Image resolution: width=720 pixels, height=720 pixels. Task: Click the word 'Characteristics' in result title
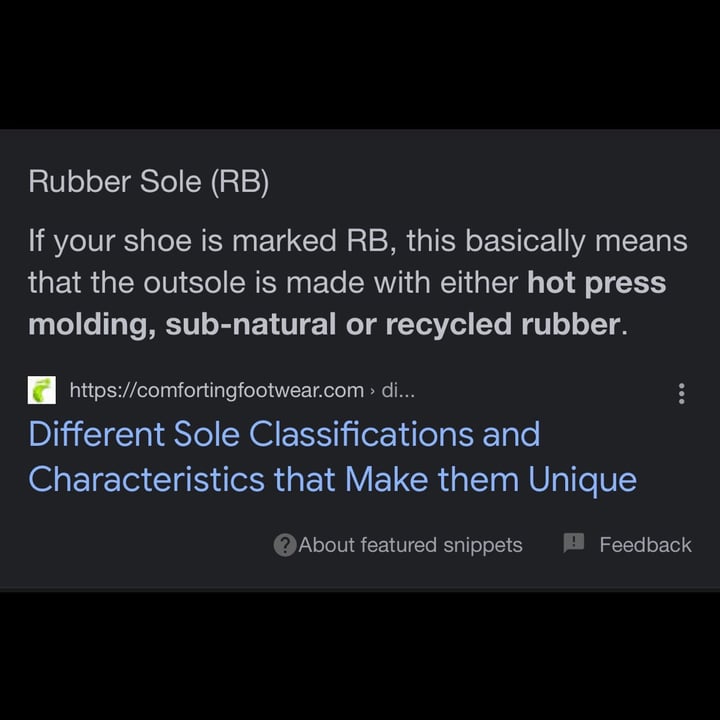(146, 479)
